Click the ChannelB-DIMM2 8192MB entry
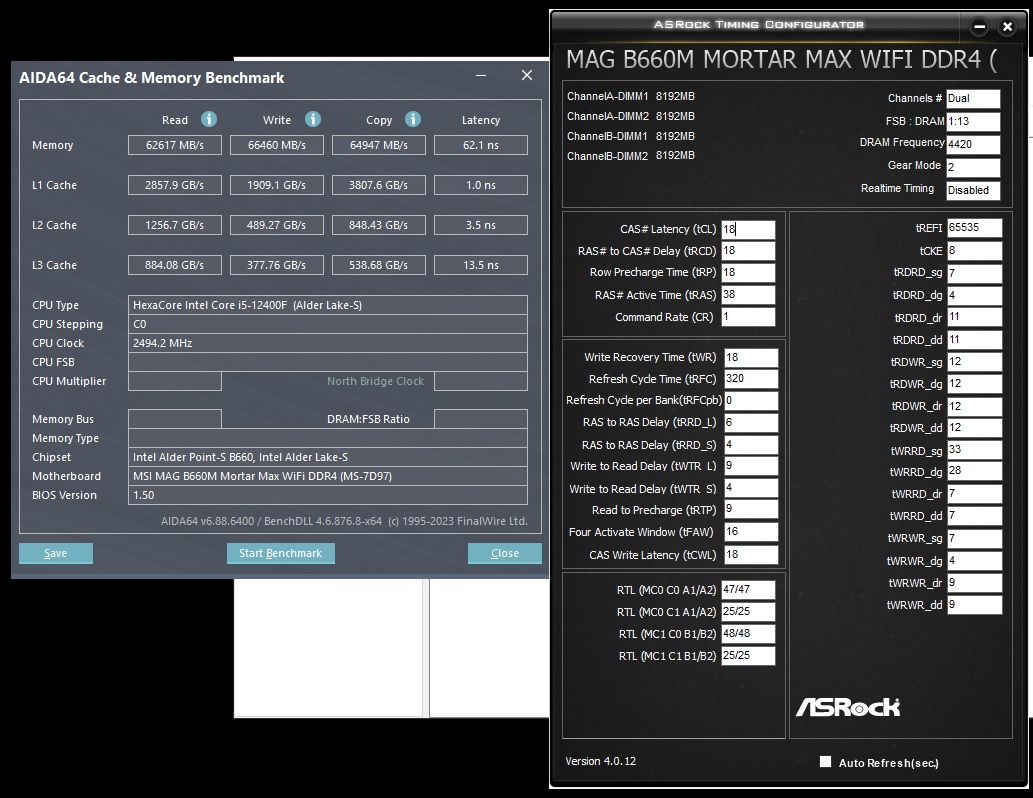The height and width of the screenshot is (798, 1033). (630, 156)
